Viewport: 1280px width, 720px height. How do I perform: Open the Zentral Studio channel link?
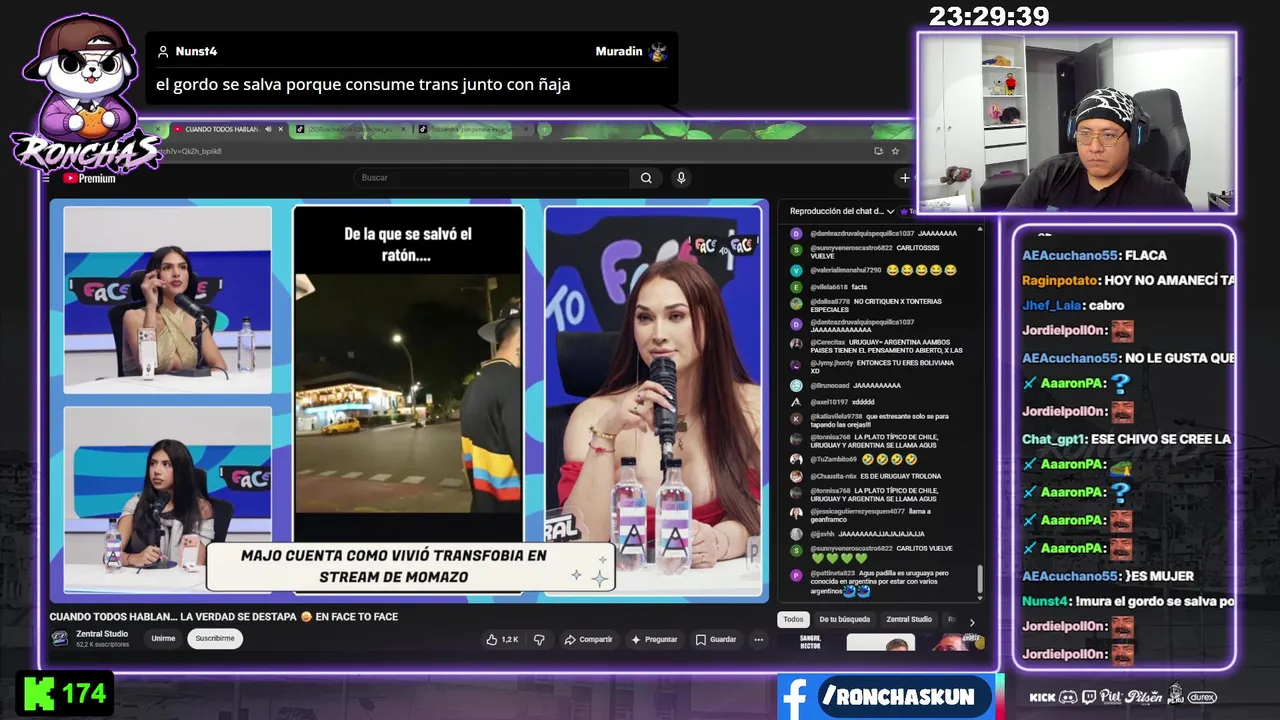click(102, 634)
